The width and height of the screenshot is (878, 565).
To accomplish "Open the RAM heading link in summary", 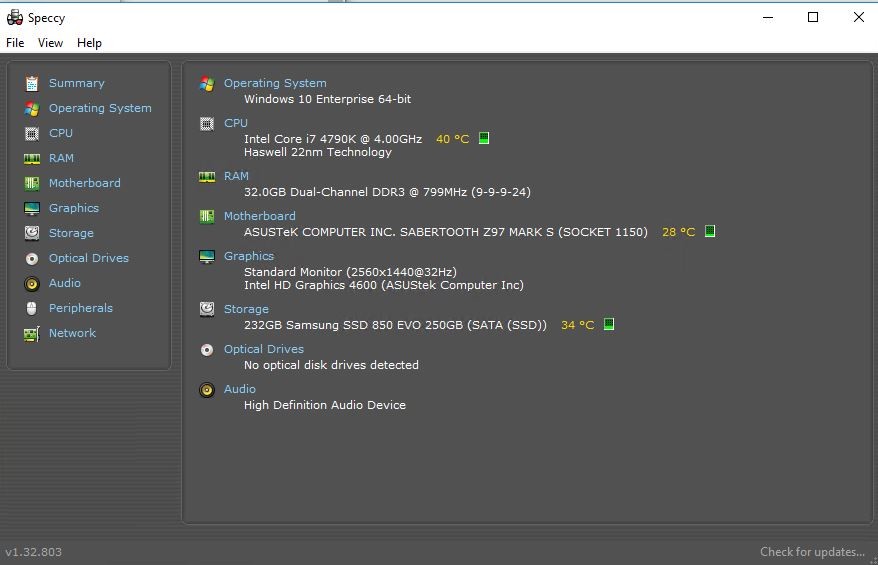I will point(236,176).
